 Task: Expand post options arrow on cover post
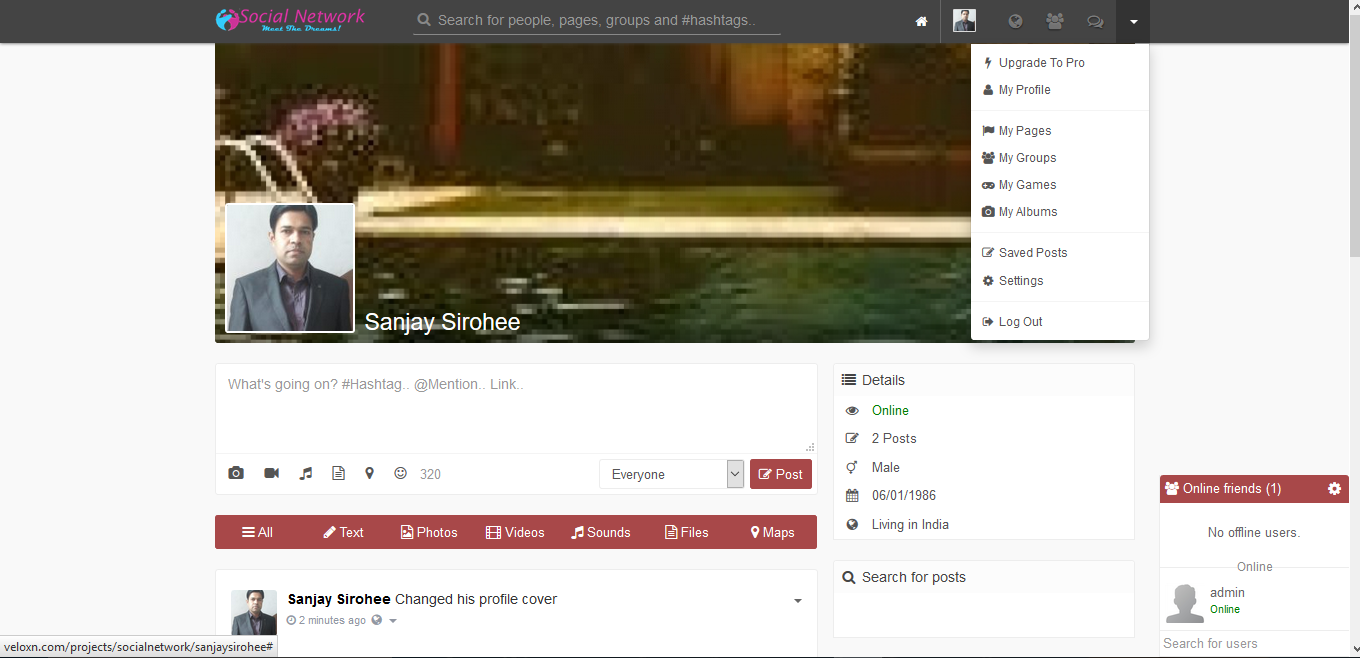pos(797,601)
